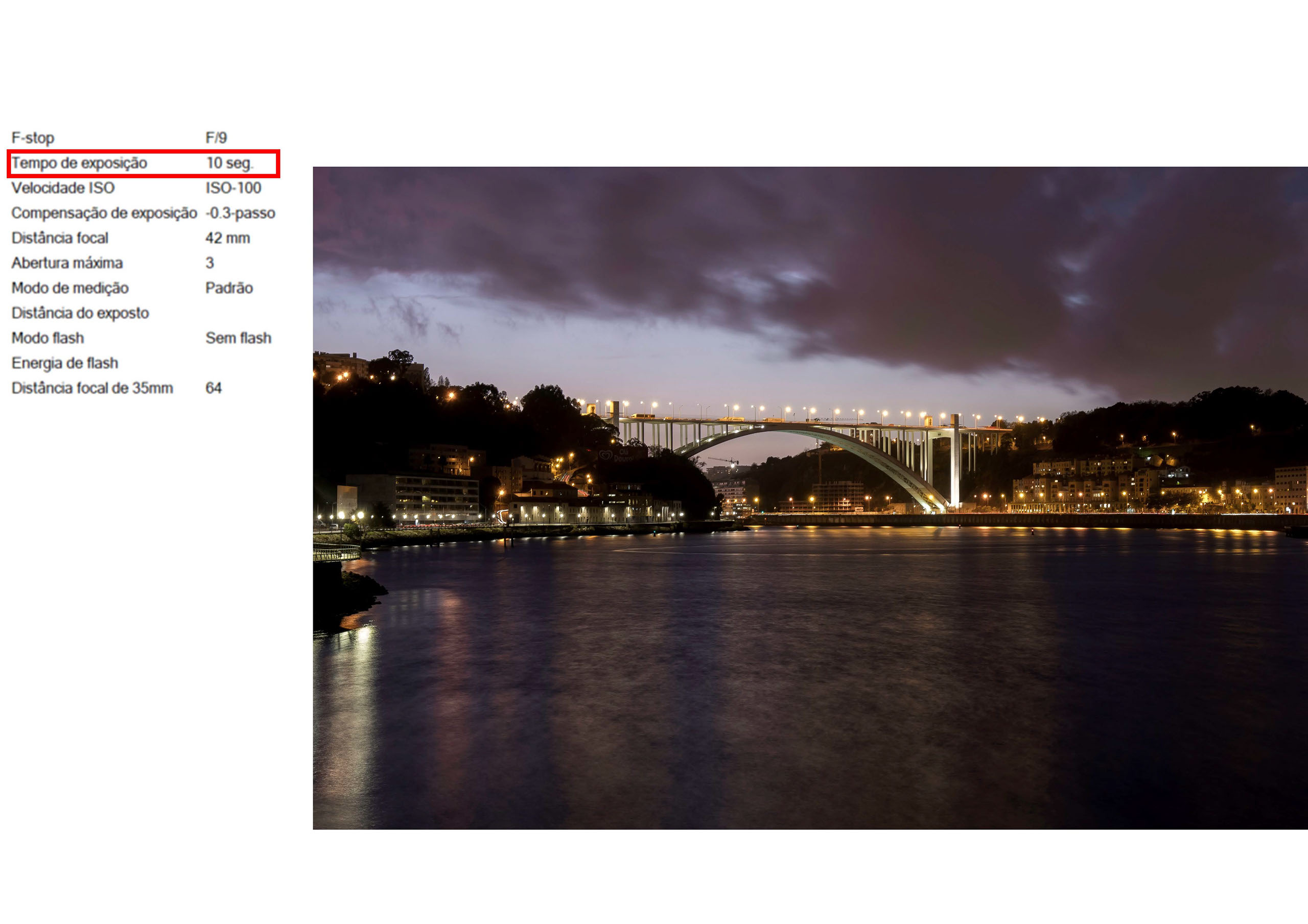Click the Distância focal label
This screenshot has width=1308, height=924.
pos(60,238)
